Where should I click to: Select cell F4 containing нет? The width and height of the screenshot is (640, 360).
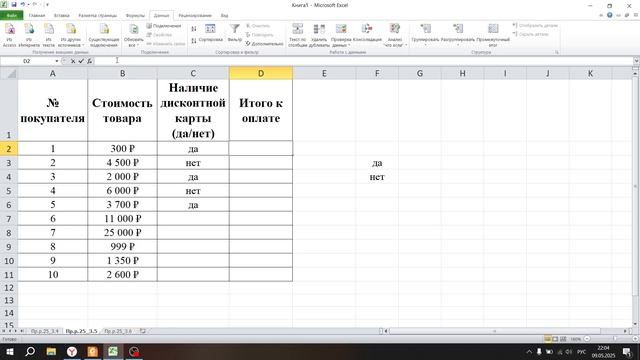[x=377, y=177]
